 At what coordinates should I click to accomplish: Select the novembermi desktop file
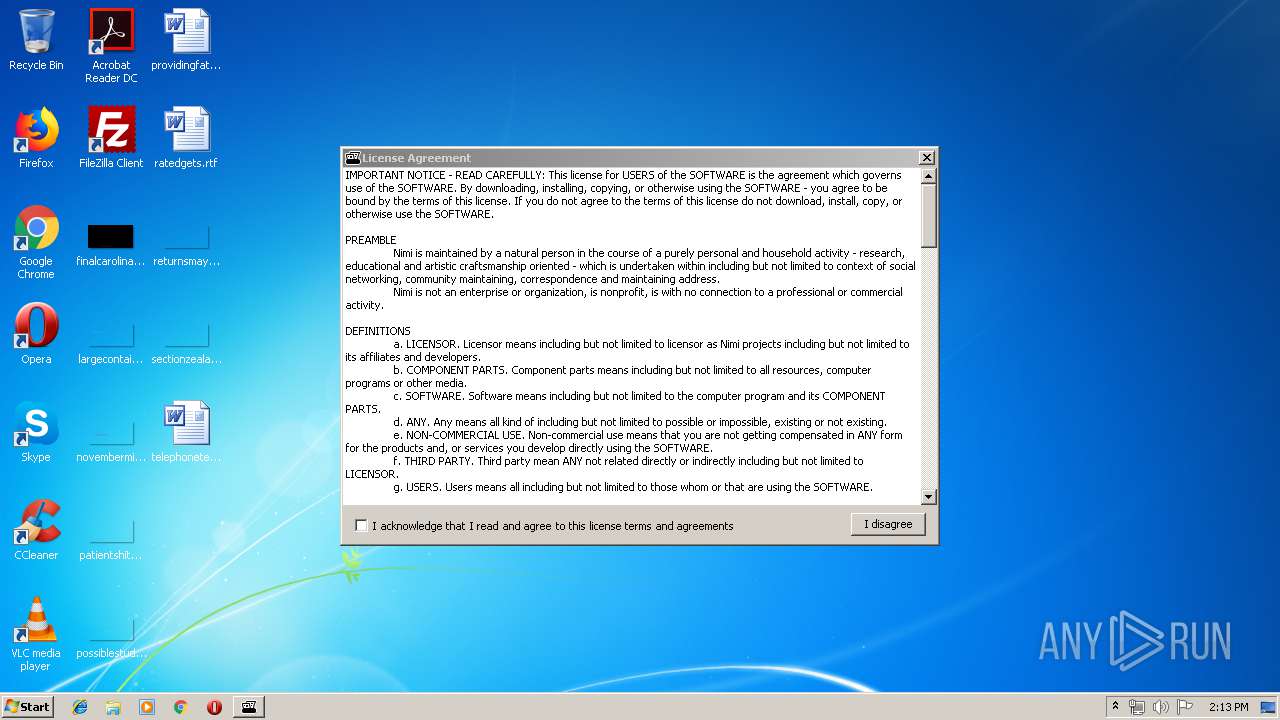tap(111, 441)
